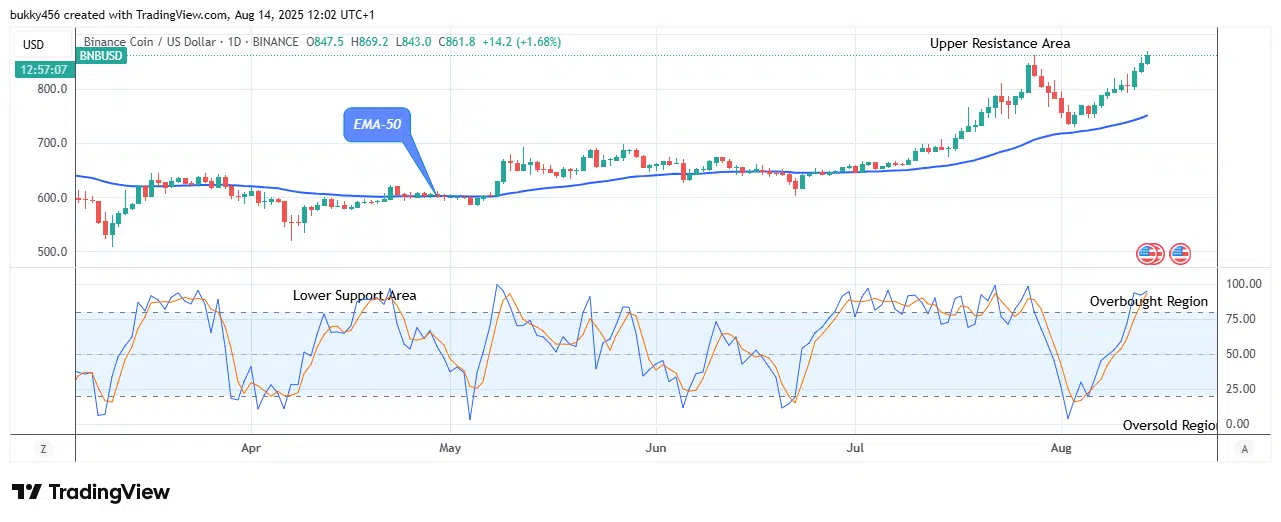
Task: Click the USD currency label on the price axis
Action: tap(31, 44)
